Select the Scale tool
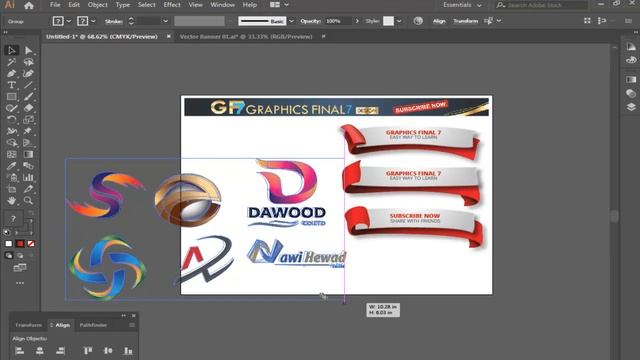The image size is (640, 360). point(28,120)
